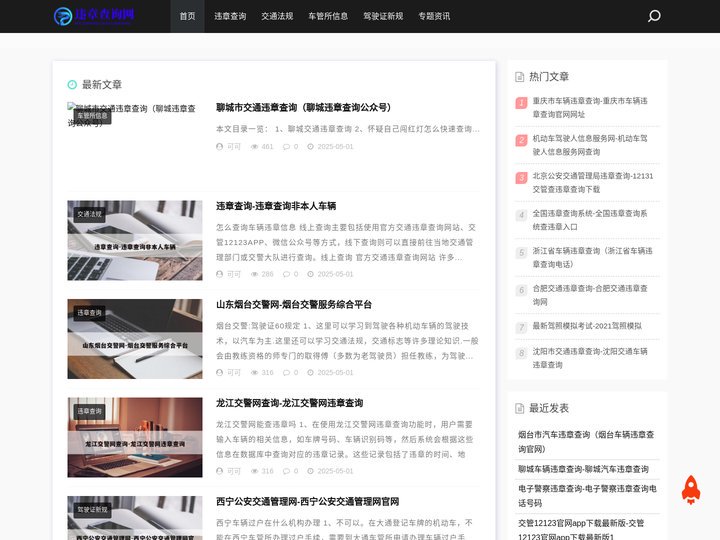
Task: Click 车管所信息 category tag on 聊城 article
Action: pyautogui.click(x=92, y=116)
